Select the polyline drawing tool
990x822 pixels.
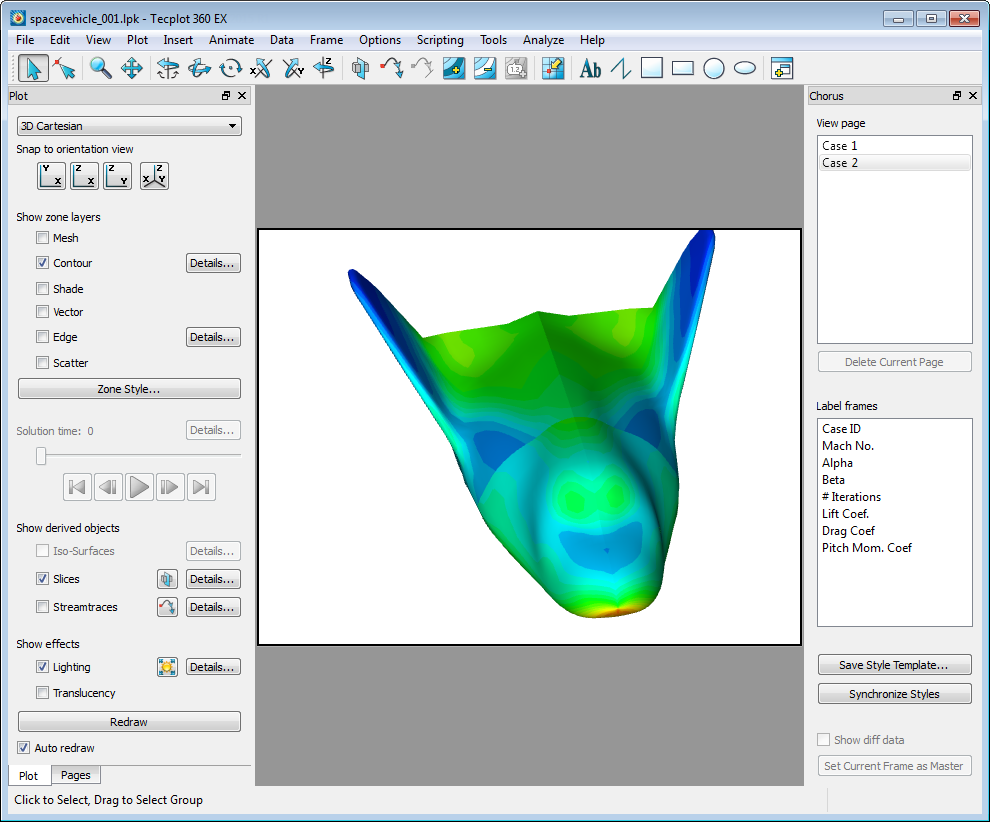[x=621, y=68]
